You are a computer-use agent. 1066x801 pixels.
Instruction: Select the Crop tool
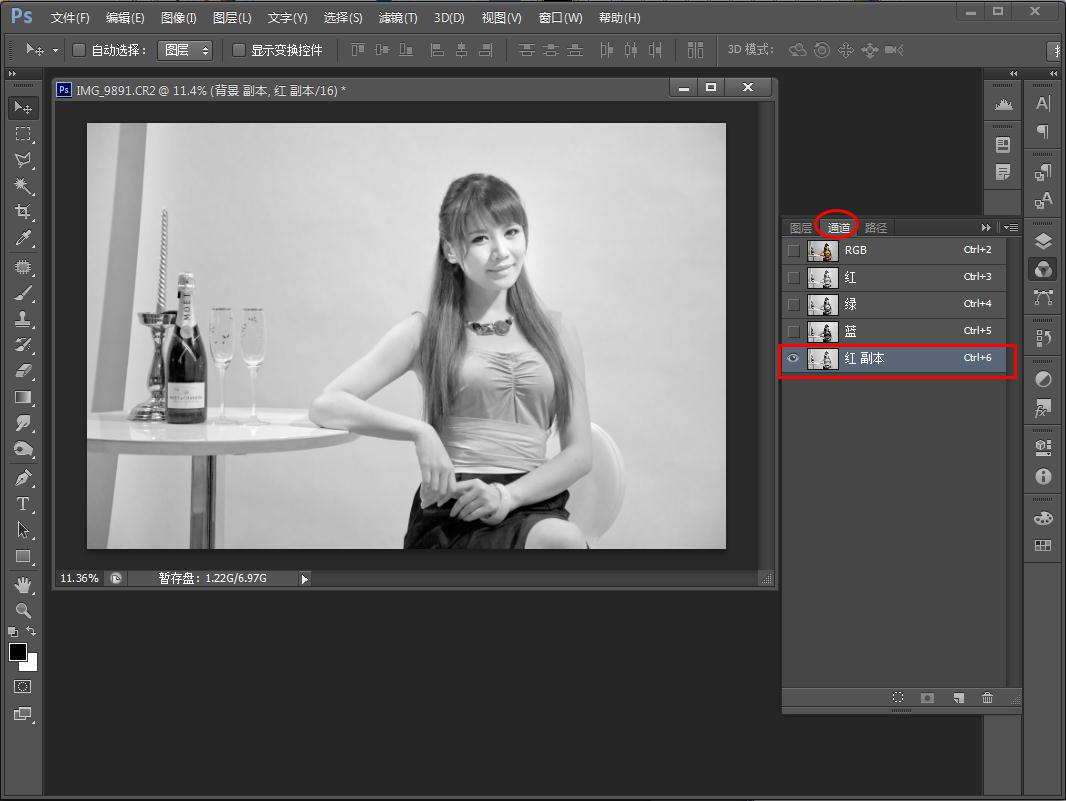23,212
